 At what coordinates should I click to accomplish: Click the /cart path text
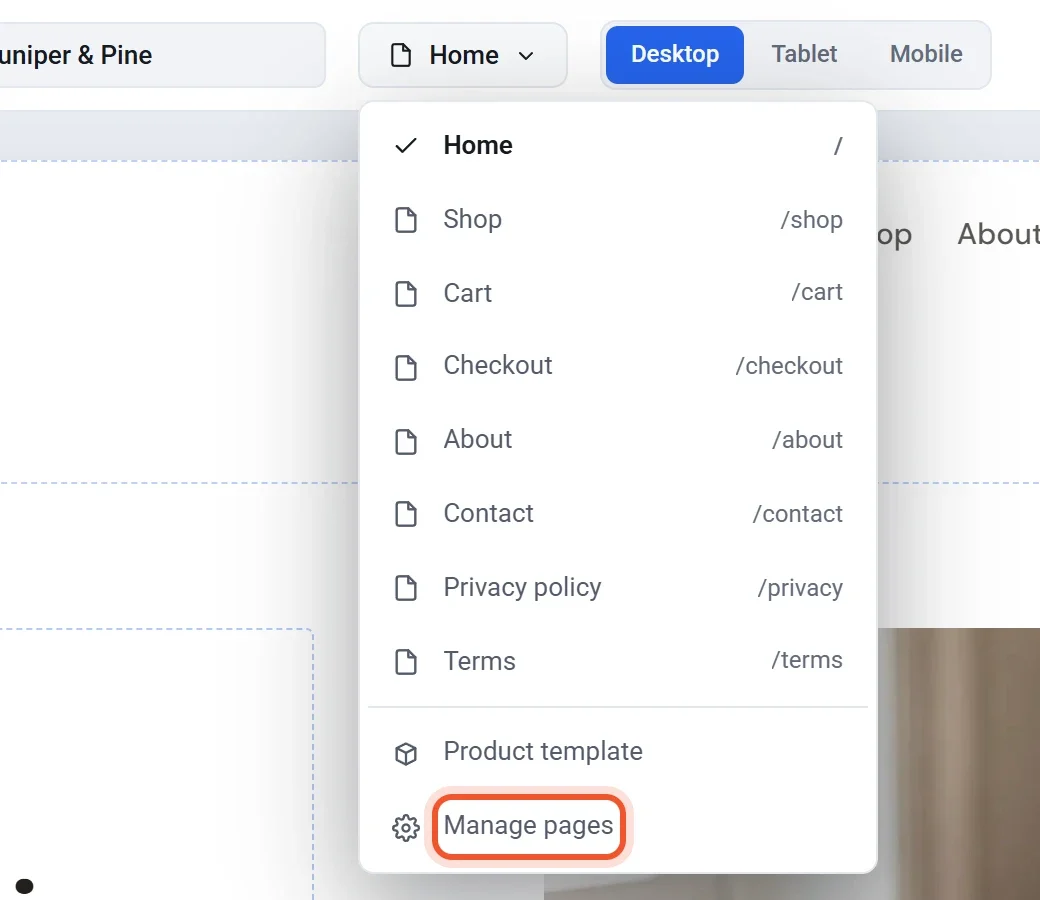[x=816, y=292]
